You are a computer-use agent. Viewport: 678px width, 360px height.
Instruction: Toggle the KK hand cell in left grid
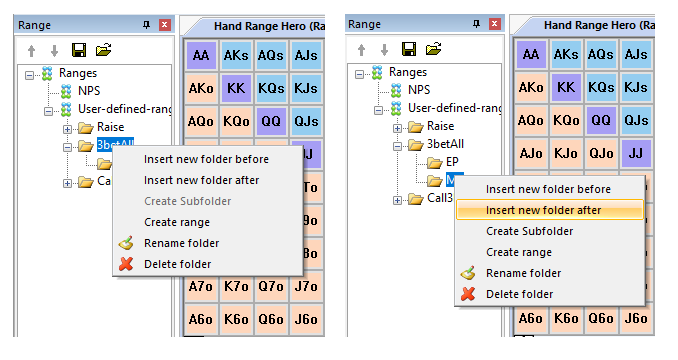(x=236, y=88)
